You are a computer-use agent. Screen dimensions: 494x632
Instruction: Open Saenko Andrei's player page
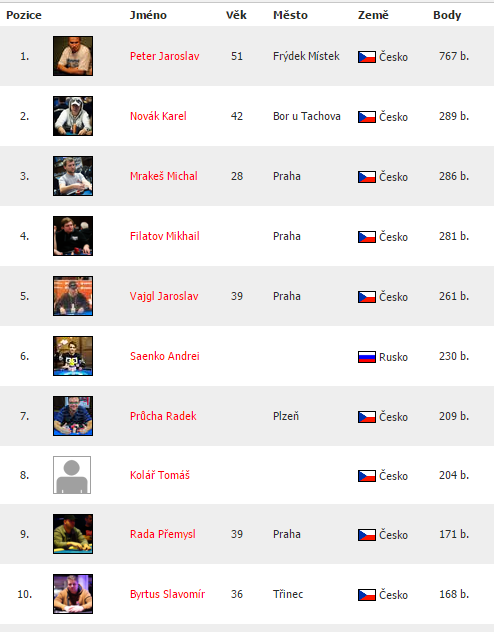pos(164,356)
